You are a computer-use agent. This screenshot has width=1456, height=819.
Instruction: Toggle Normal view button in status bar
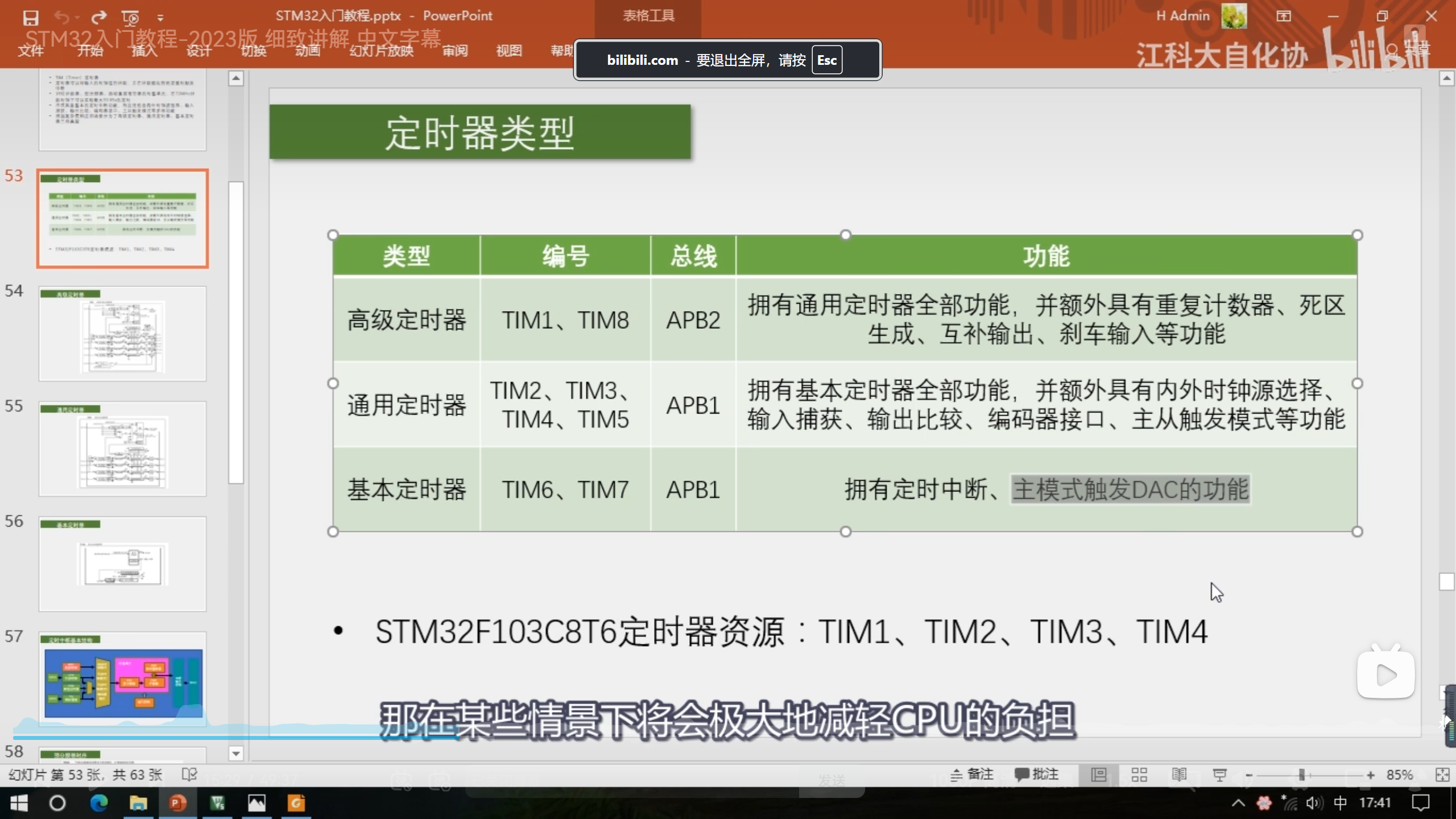[x=1099, y=775]
